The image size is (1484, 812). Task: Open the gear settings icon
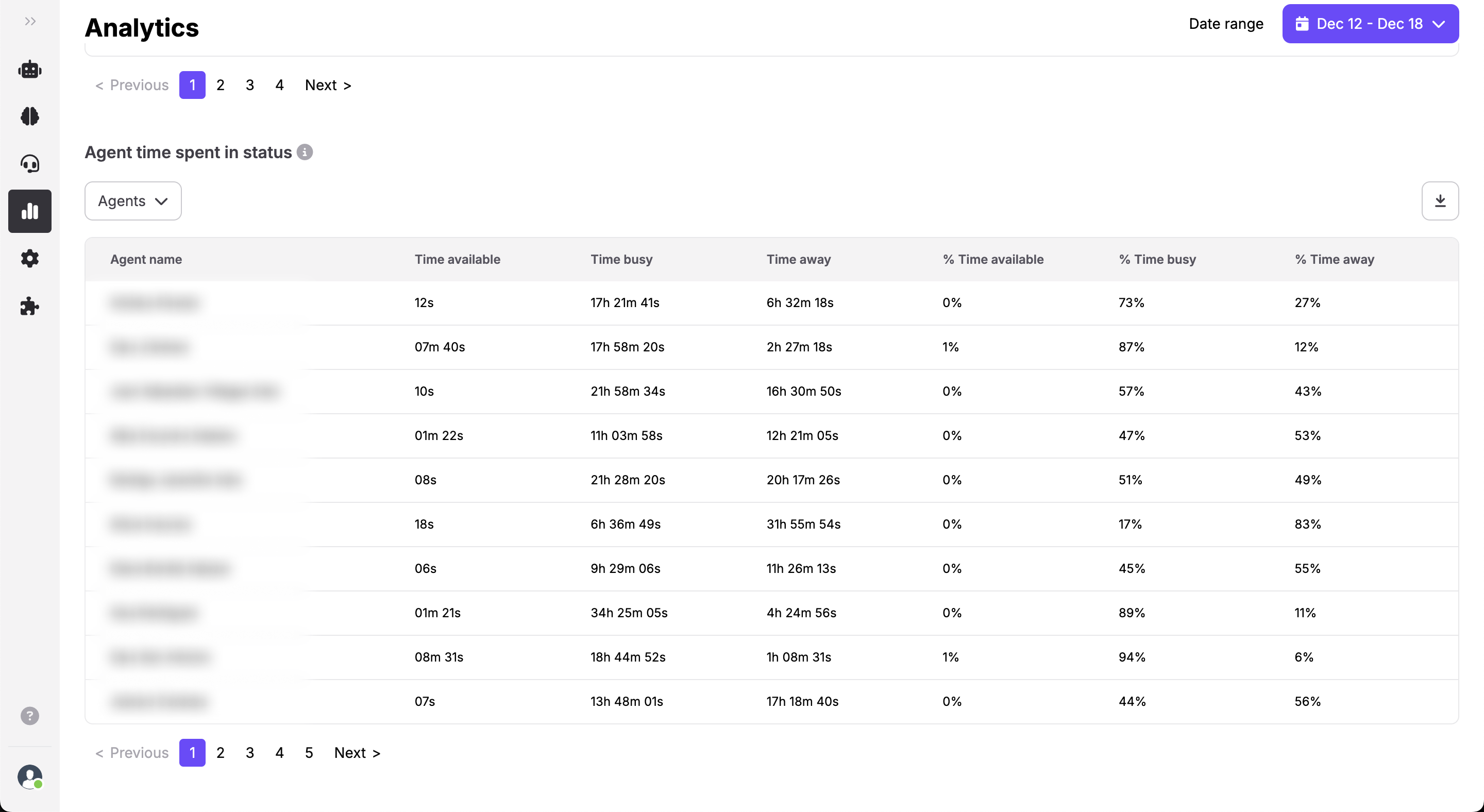[x=30, y=259]
